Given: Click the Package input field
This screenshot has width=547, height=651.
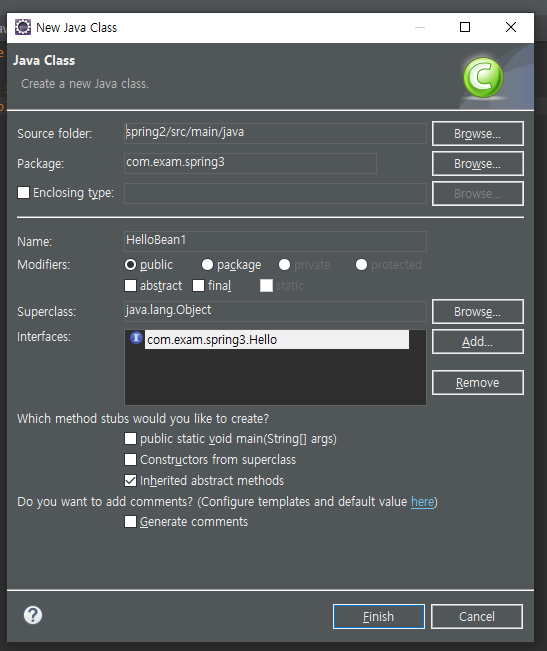Looking at the screenshot, I should tap(250, 163).
